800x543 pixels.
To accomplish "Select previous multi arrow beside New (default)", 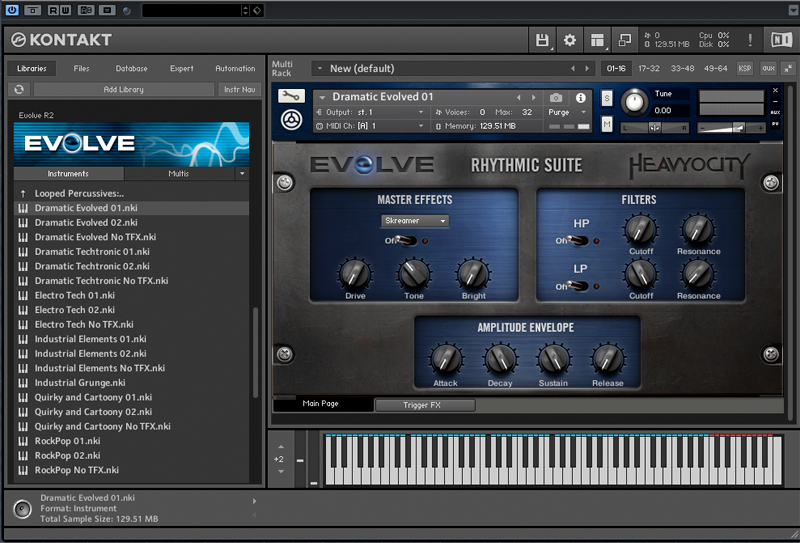I will [x=573, y=68].
